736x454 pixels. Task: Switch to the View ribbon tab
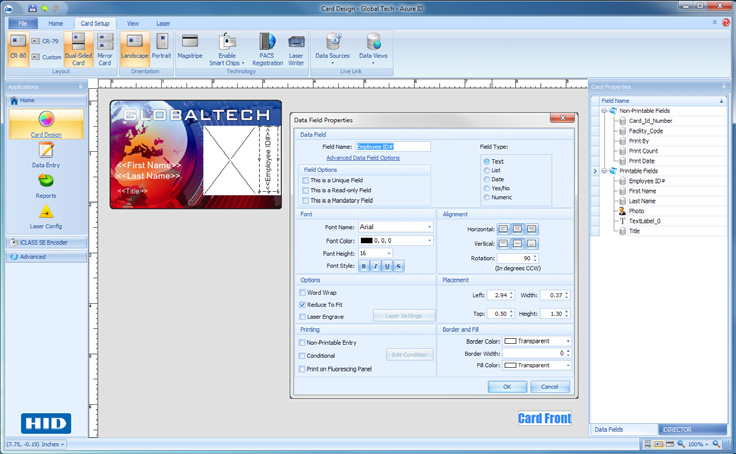pyautogui.click(x=133, y=22)
